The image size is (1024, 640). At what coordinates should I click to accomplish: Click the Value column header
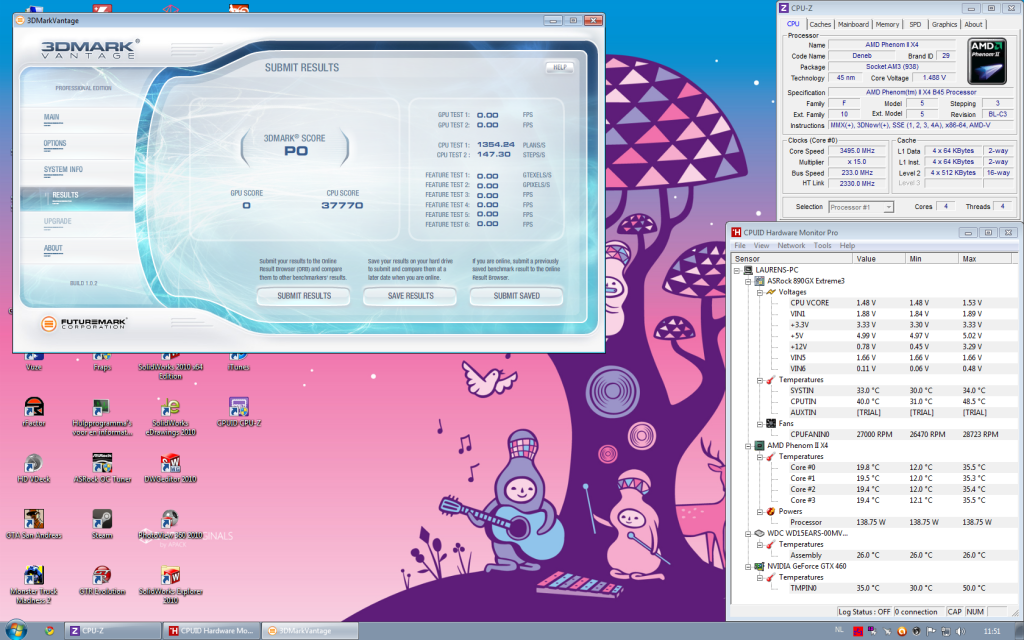pyautogui.click(x=879, y=259)
